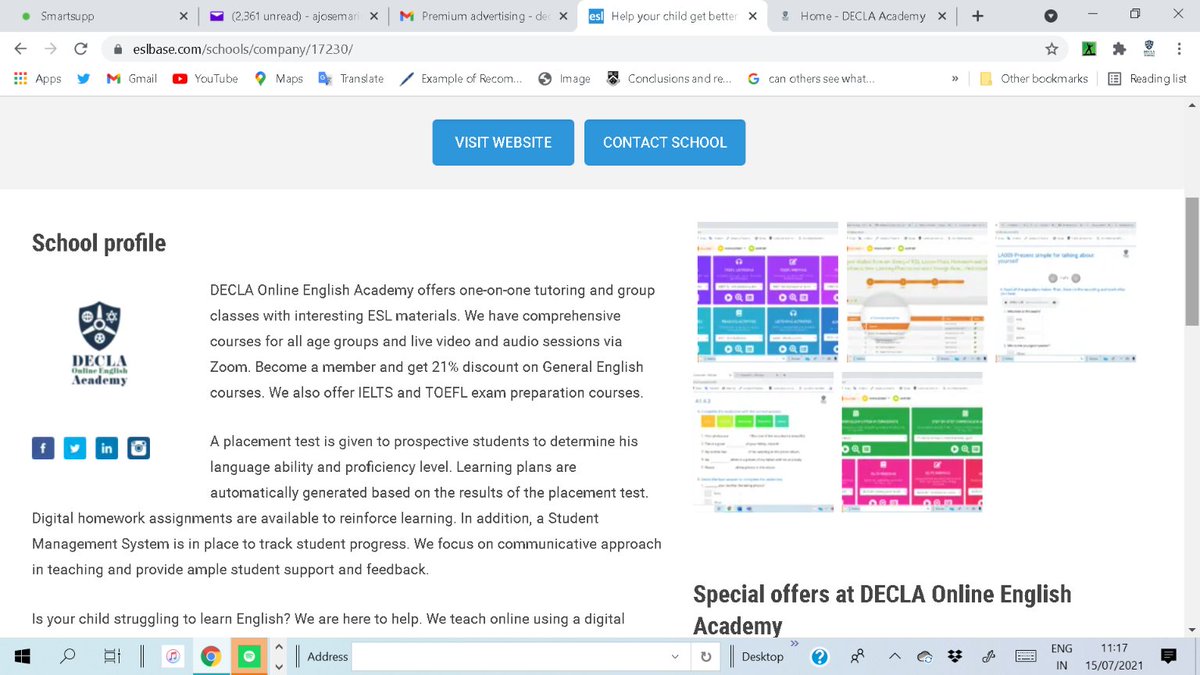Image resolution: width=1200 pixels, height=675 pixels.
Task: Open the Chrome extensions puzzle icon
Action: [1120, 47]
